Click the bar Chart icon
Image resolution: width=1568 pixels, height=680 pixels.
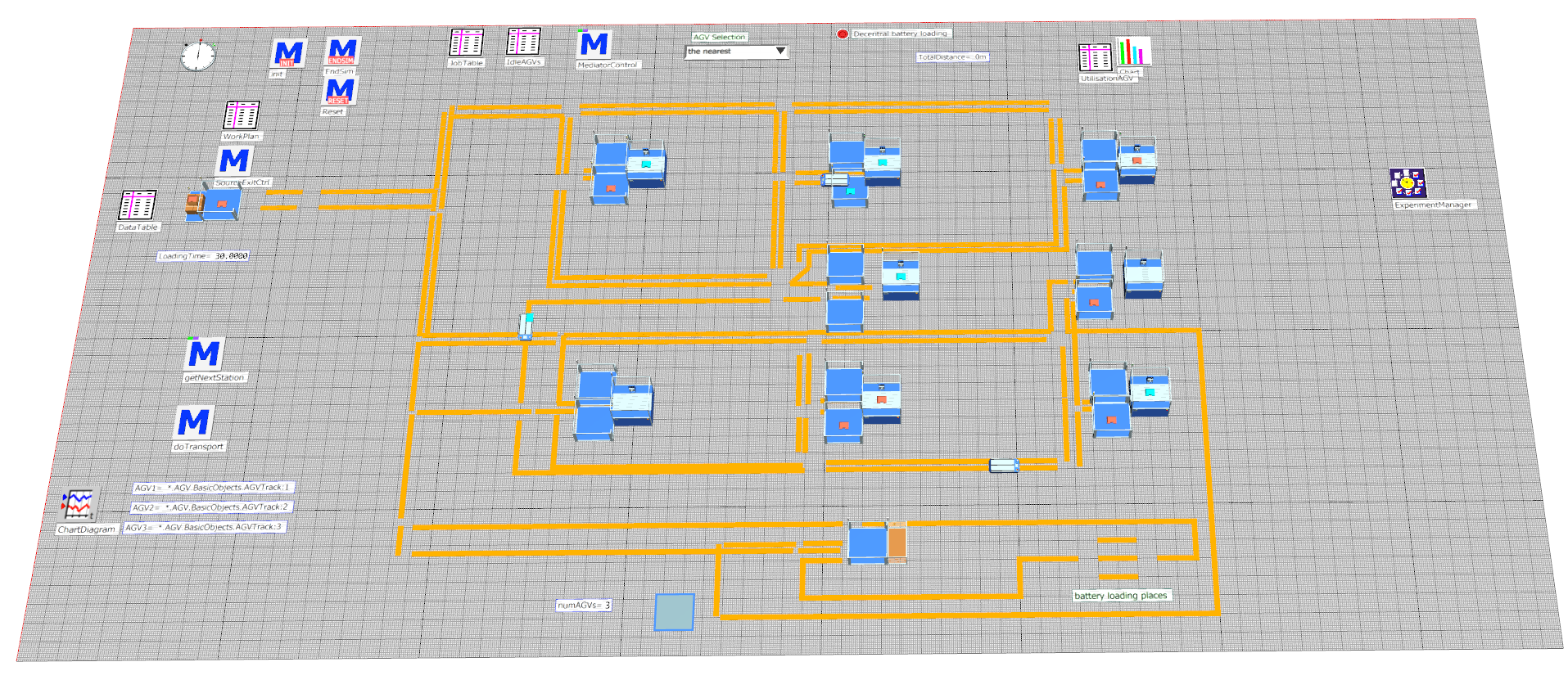coord(1133,52)
